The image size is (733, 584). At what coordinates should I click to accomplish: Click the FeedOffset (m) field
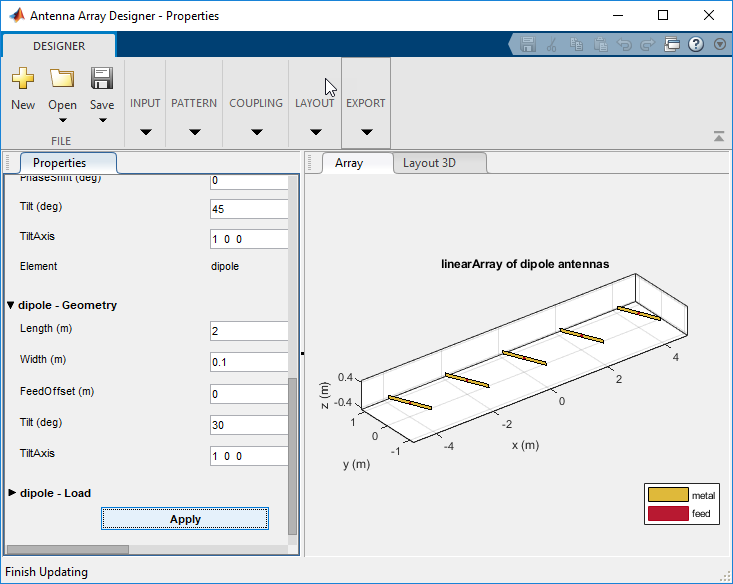click(x=249, y=394)
